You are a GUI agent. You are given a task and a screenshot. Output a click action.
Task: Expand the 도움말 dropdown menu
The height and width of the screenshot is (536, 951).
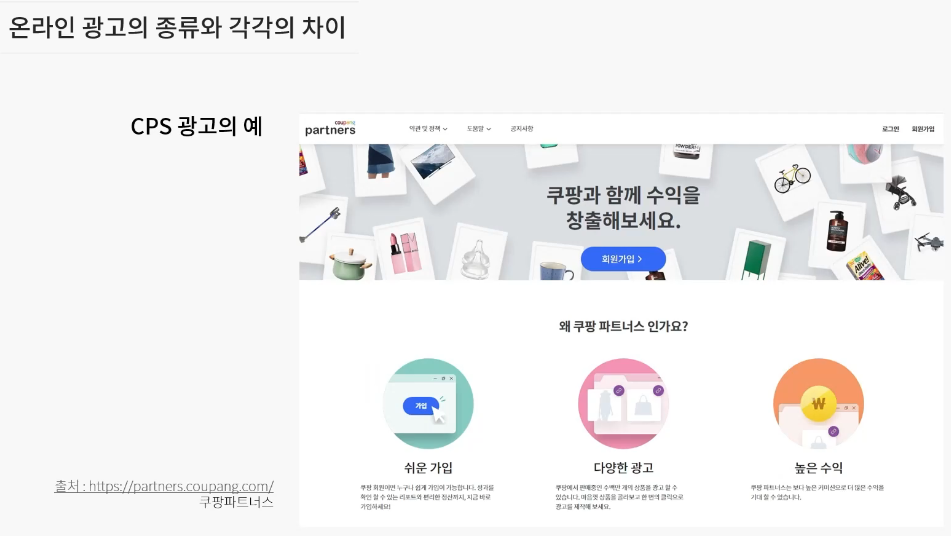[479, 129]
